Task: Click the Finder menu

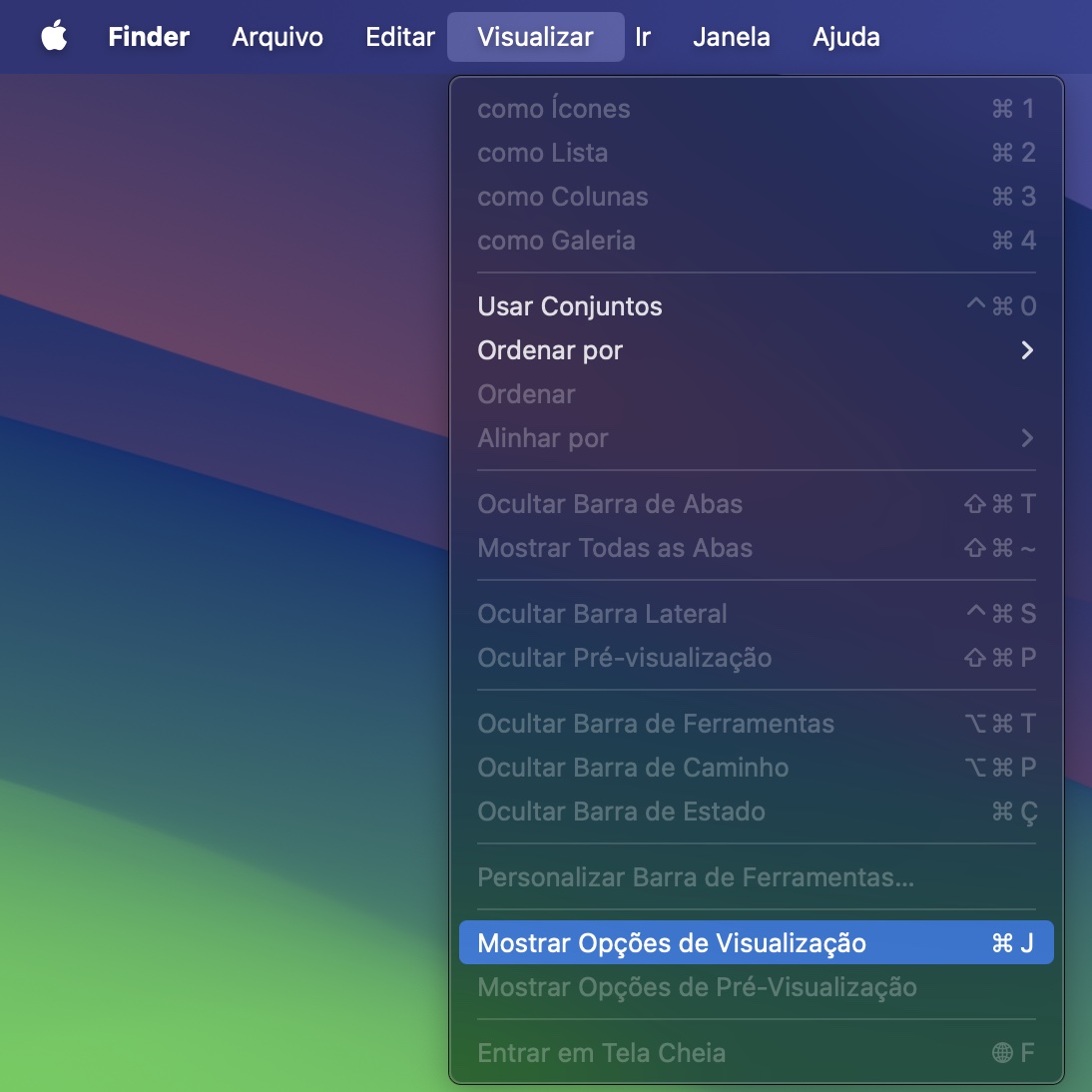Action: [148, 37]
